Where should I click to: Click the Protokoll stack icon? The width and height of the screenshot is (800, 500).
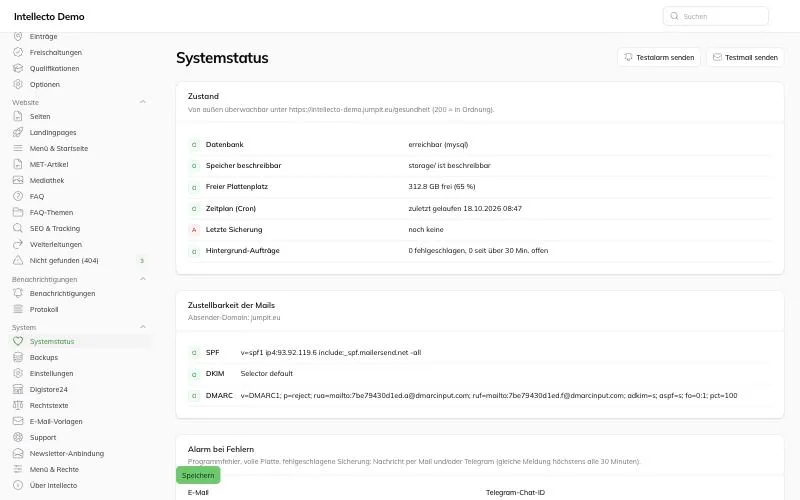[x=18, y=309]
